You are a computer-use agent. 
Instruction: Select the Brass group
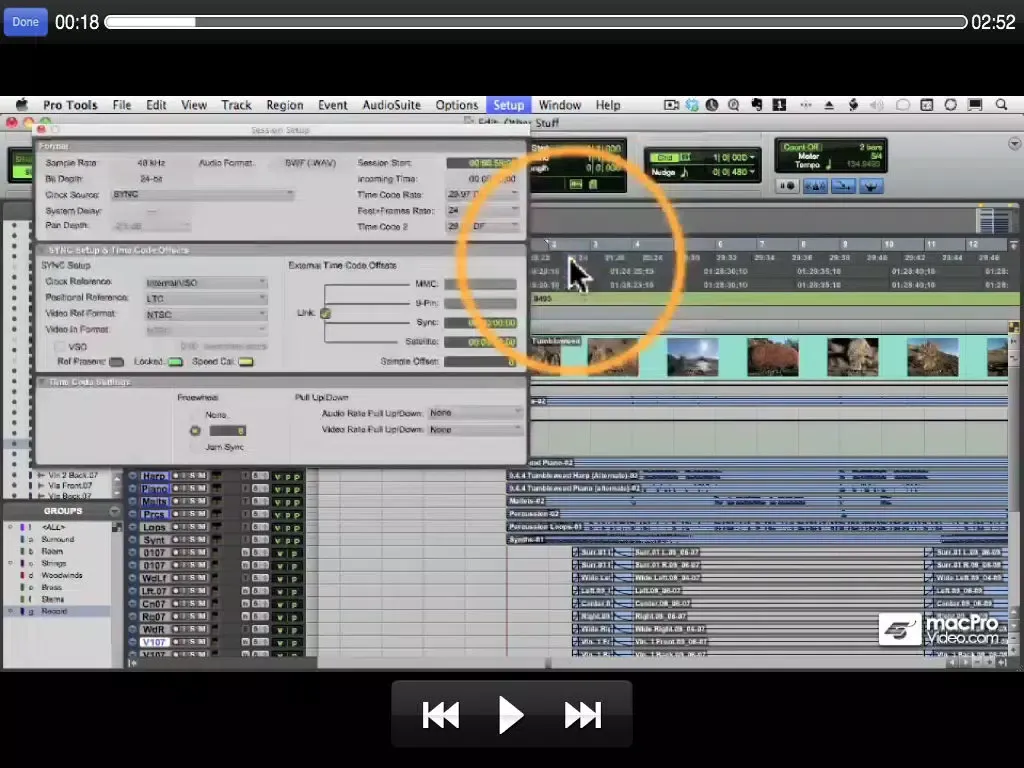[51, 587]
